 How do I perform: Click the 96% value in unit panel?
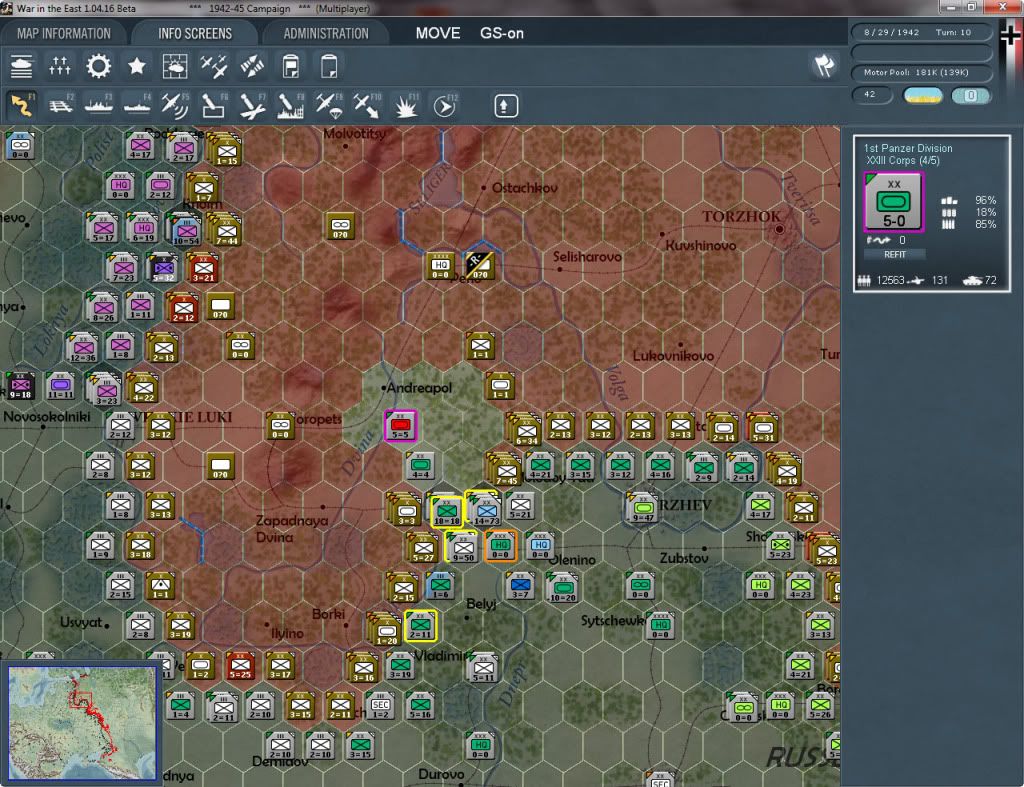[985, 201]
